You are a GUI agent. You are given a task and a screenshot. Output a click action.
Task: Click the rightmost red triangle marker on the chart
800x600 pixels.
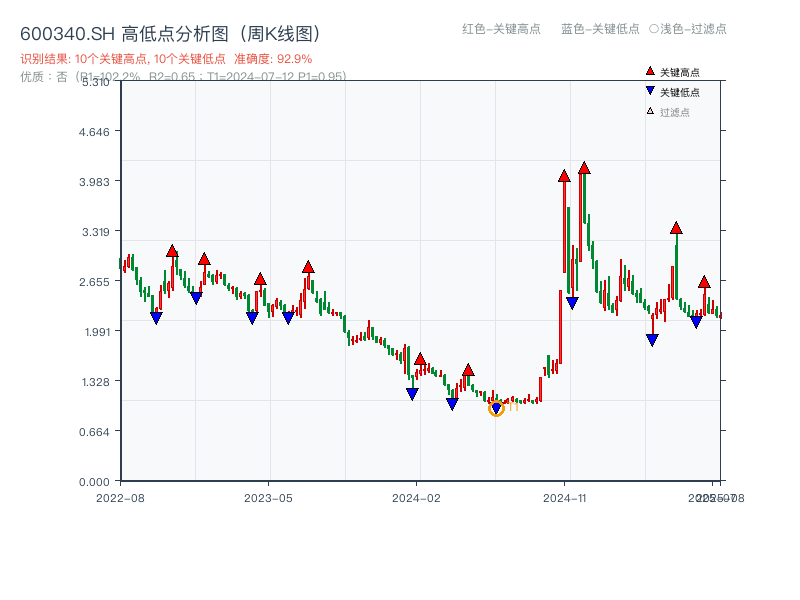coord(704,282)
